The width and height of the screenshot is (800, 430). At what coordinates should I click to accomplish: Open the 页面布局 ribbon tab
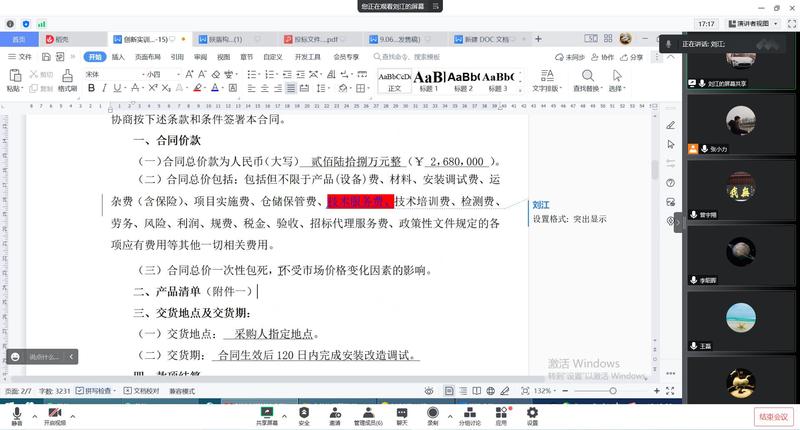point(147,57)
